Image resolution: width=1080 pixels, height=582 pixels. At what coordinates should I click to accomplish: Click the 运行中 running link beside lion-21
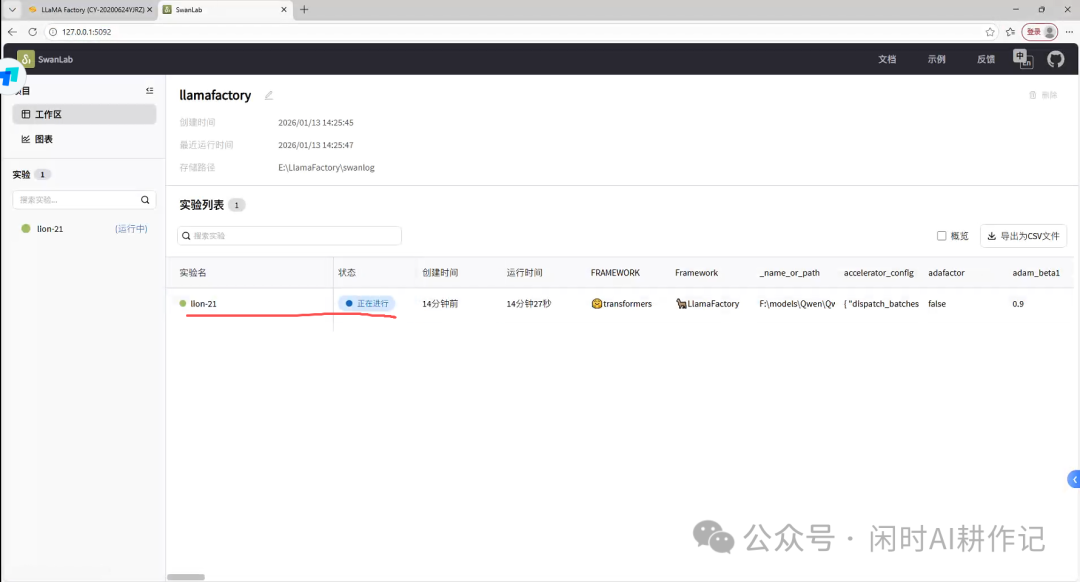coord(131,228)
